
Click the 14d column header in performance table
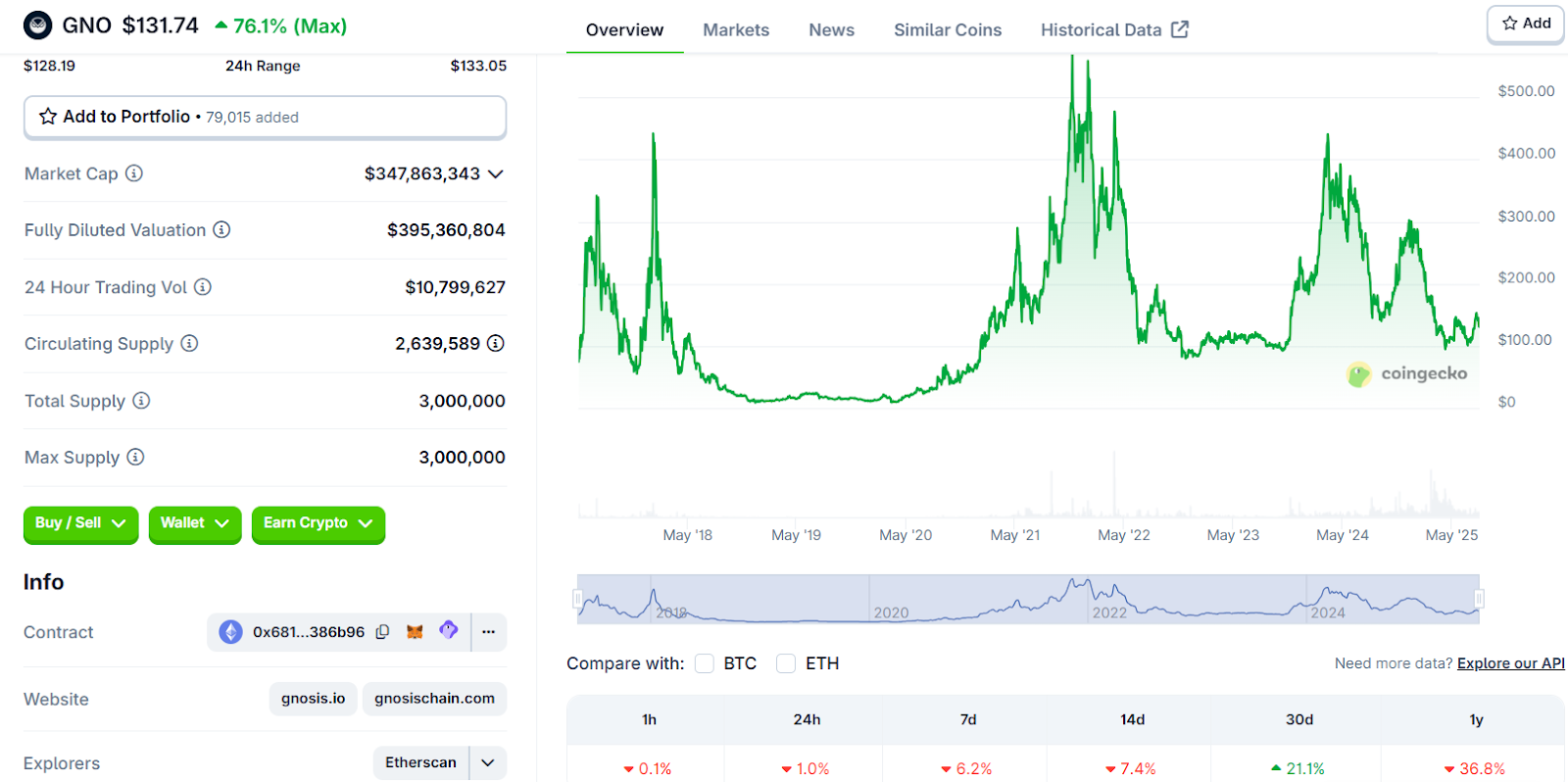pyautogui.click(x=1133, y=719)
